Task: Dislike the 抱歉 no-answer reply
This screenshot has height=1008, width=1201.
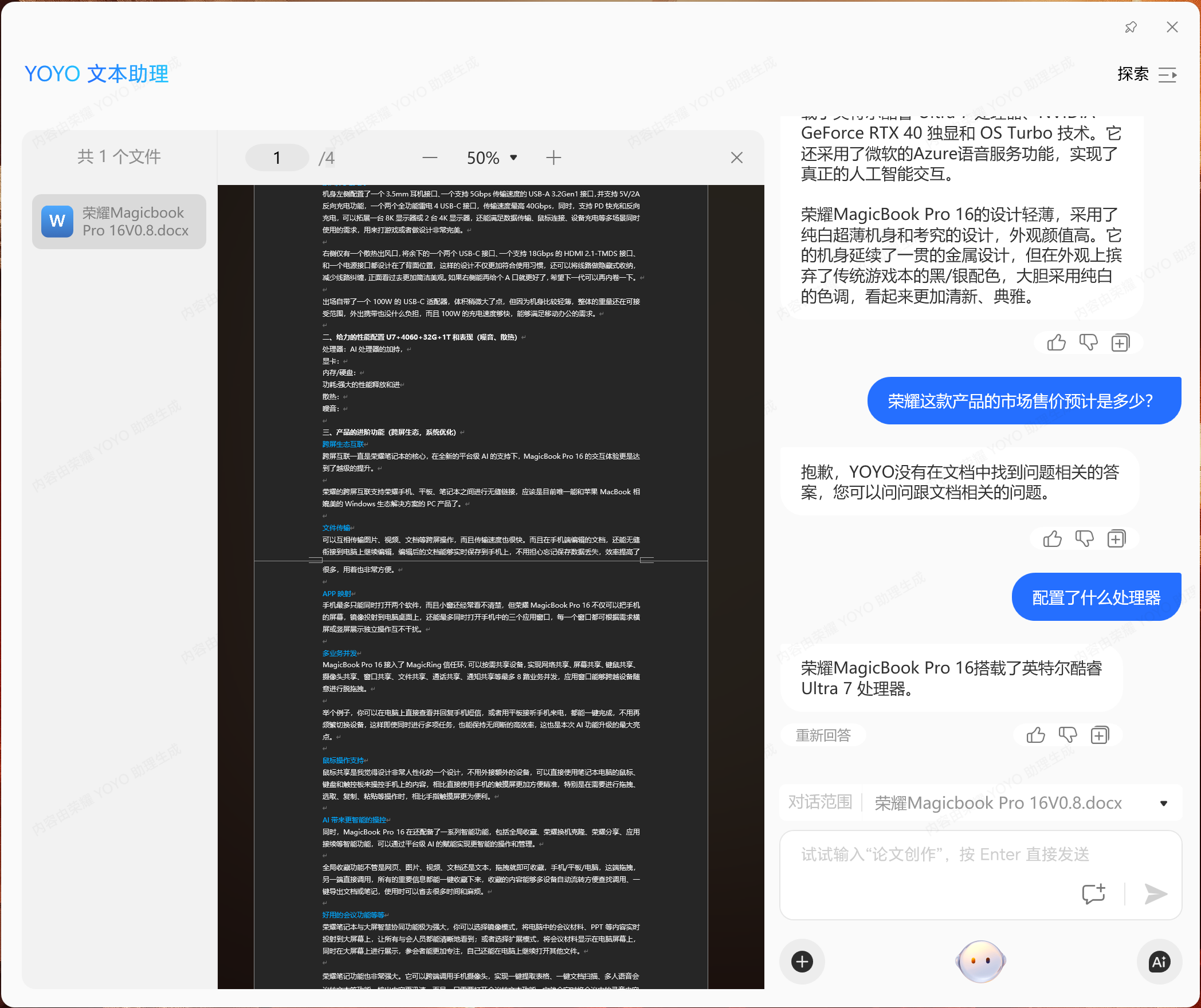Action: (x=1084, y=538)
